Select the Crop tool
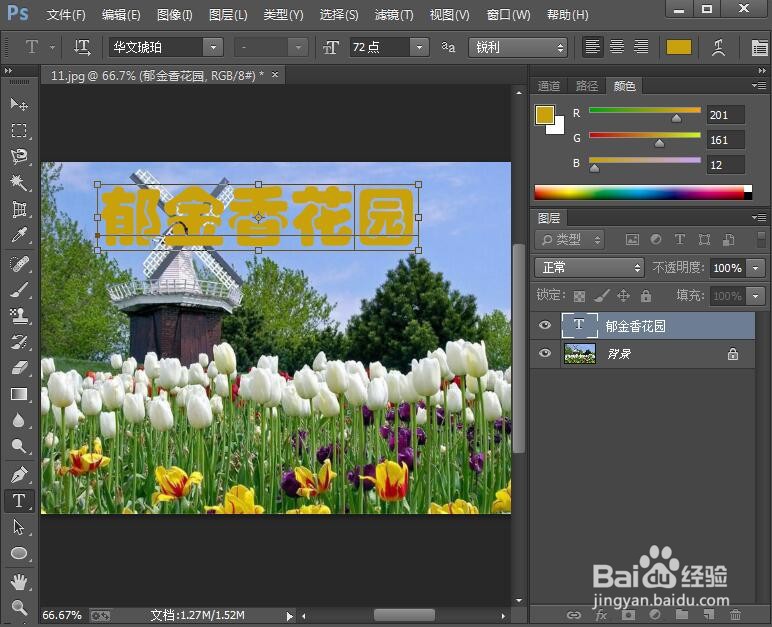This screenshot has height=627, width=772. [19, 209]
